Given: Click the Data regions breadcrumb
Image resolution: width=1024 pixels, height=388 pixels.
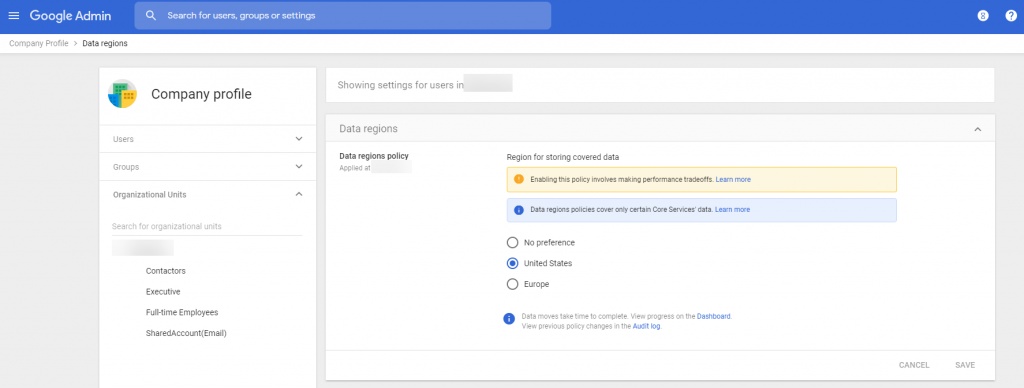Looking at the screenshot, I should coord(105,44).
